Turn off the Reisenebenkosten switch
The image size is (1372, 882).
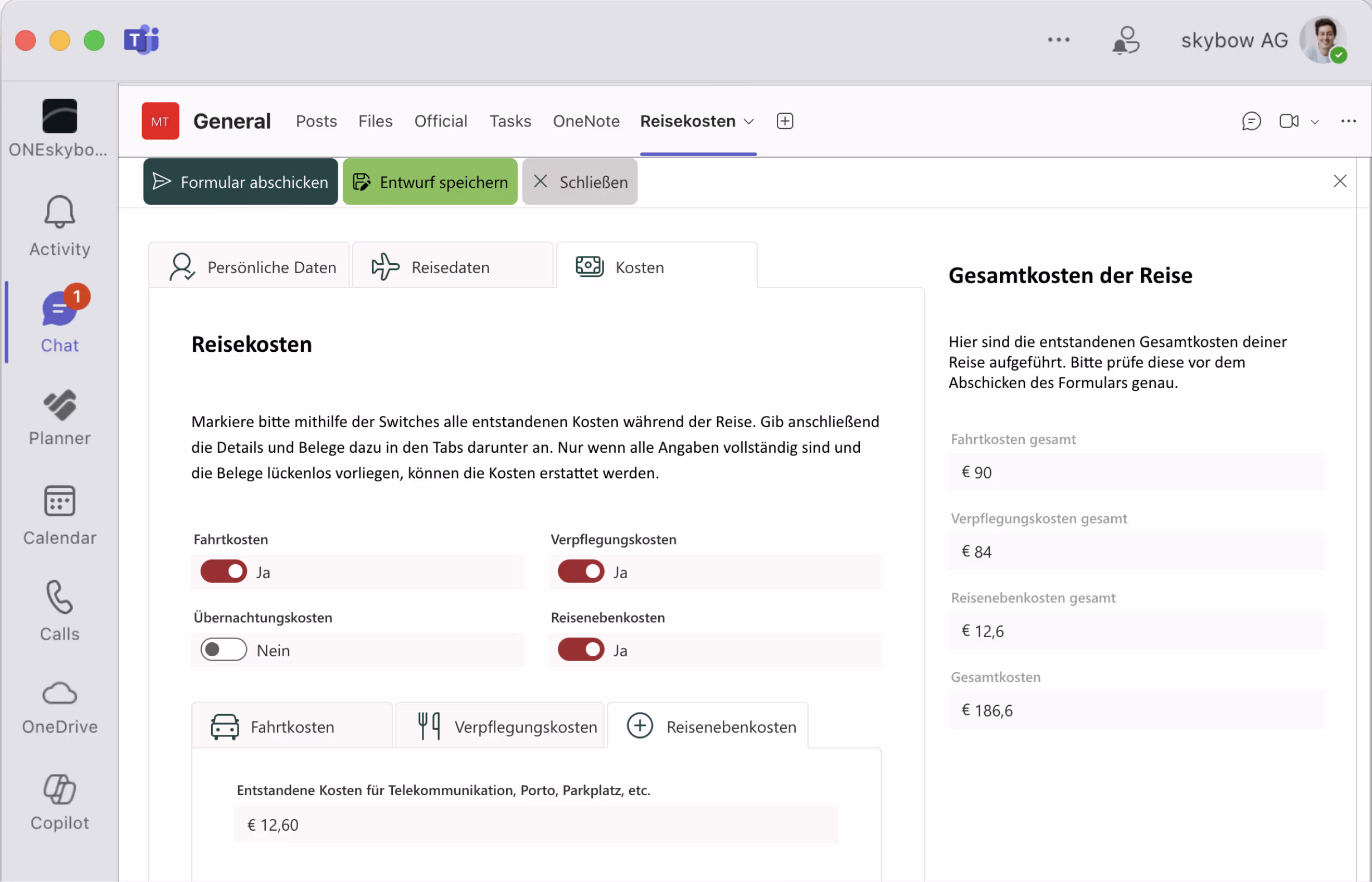point(581,650)
